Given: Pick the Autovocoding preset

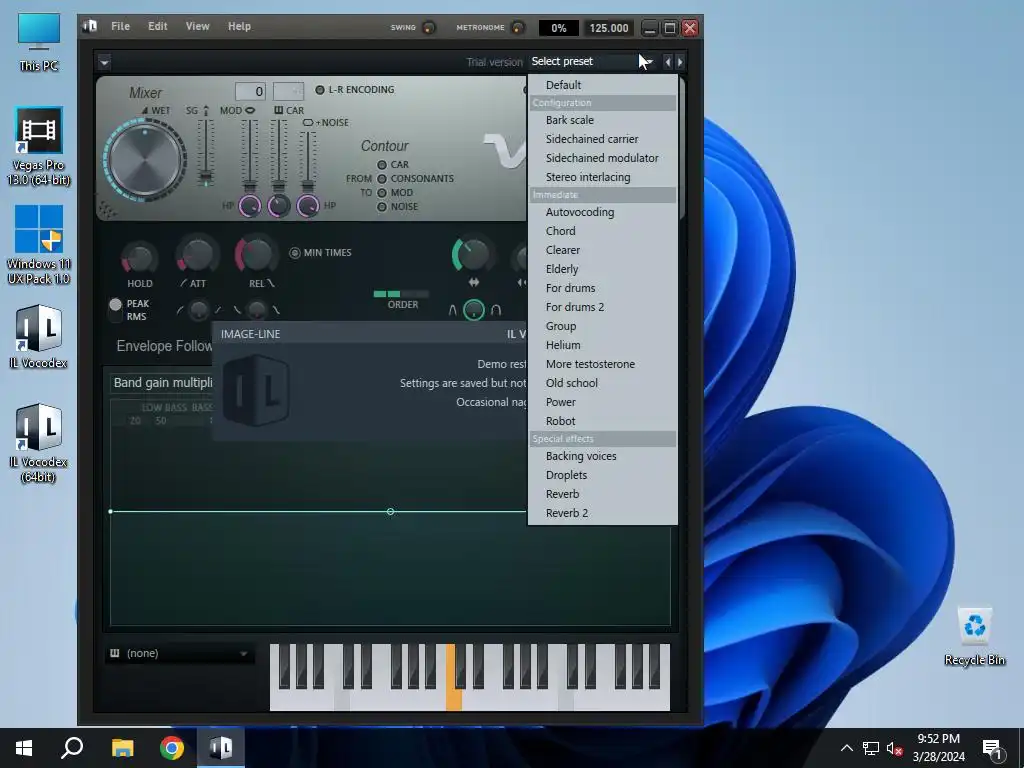Looking at the screenshot, I should click(x=602, y=212).
